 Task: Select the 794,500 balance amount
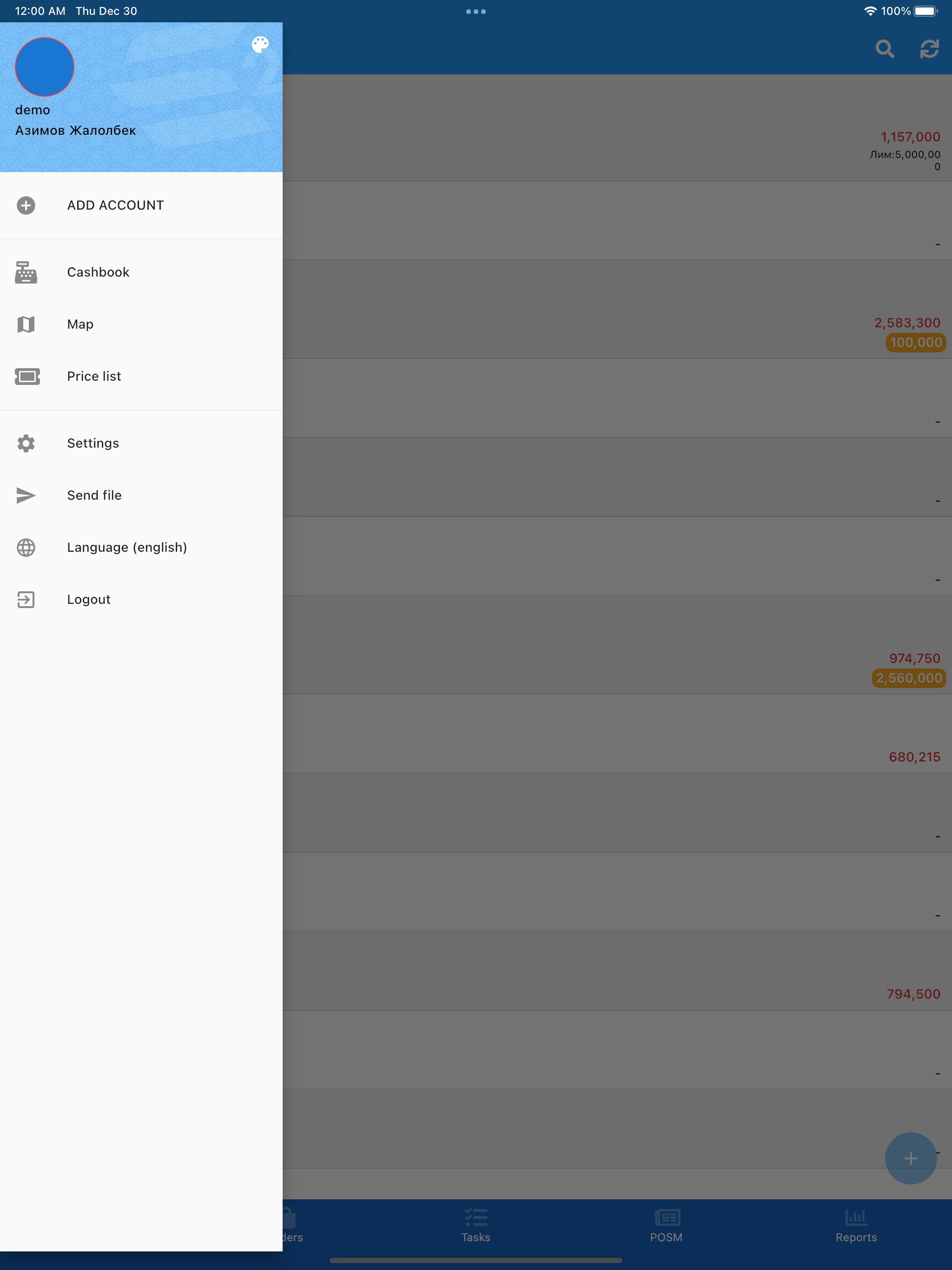click(x=913, y=994)
